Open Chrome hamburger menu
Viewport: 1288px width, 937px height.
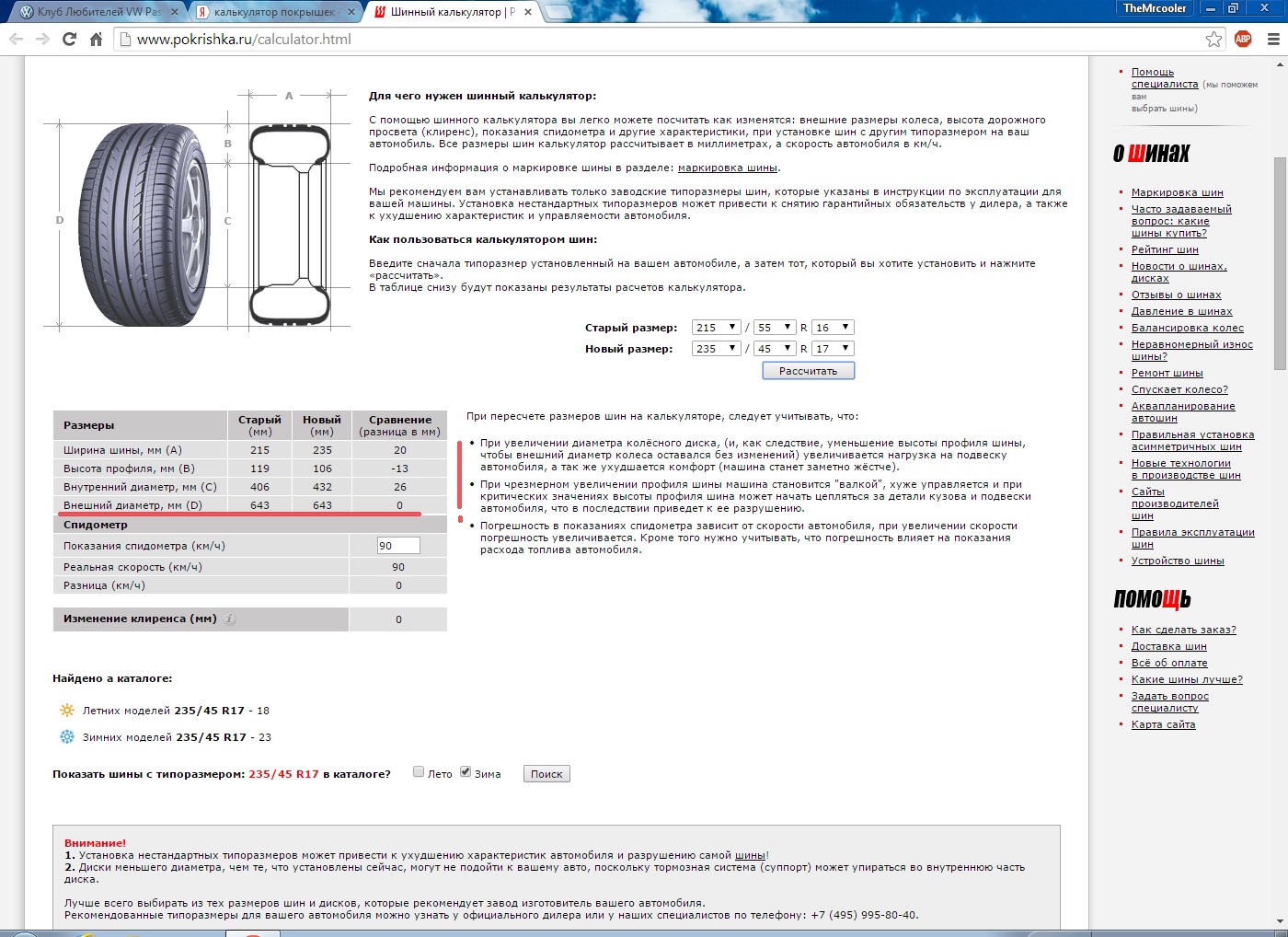click(x=1273, y=39)
